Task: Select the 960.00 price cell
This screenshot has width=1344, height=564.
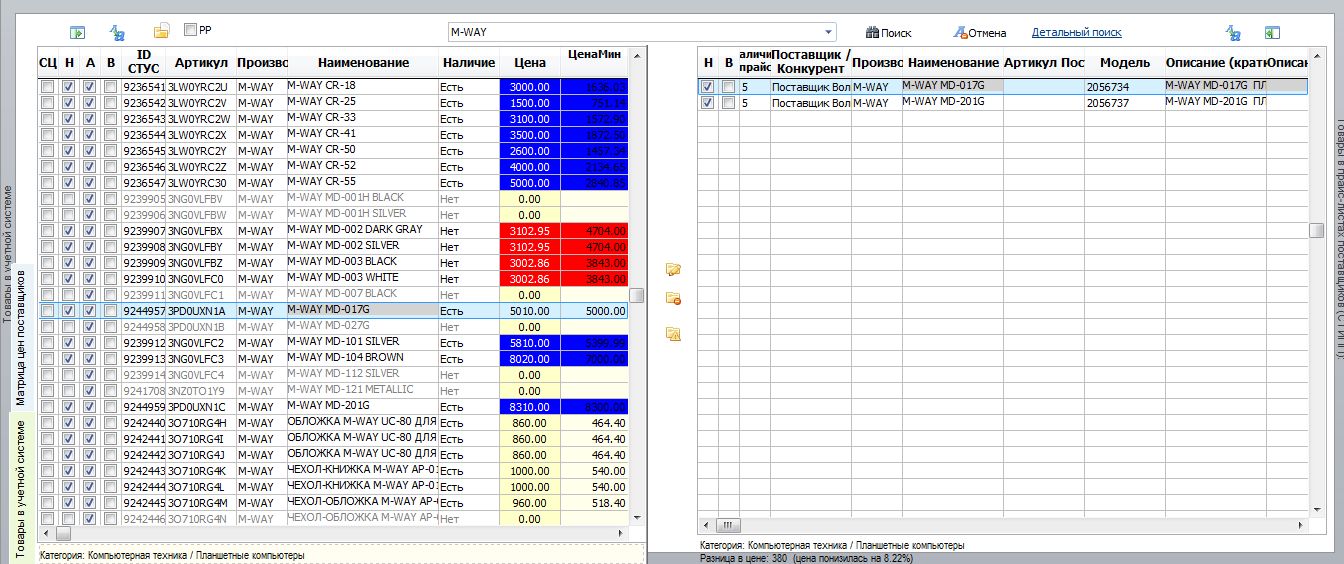Action: pyautogui.click(x=529, y=503)
